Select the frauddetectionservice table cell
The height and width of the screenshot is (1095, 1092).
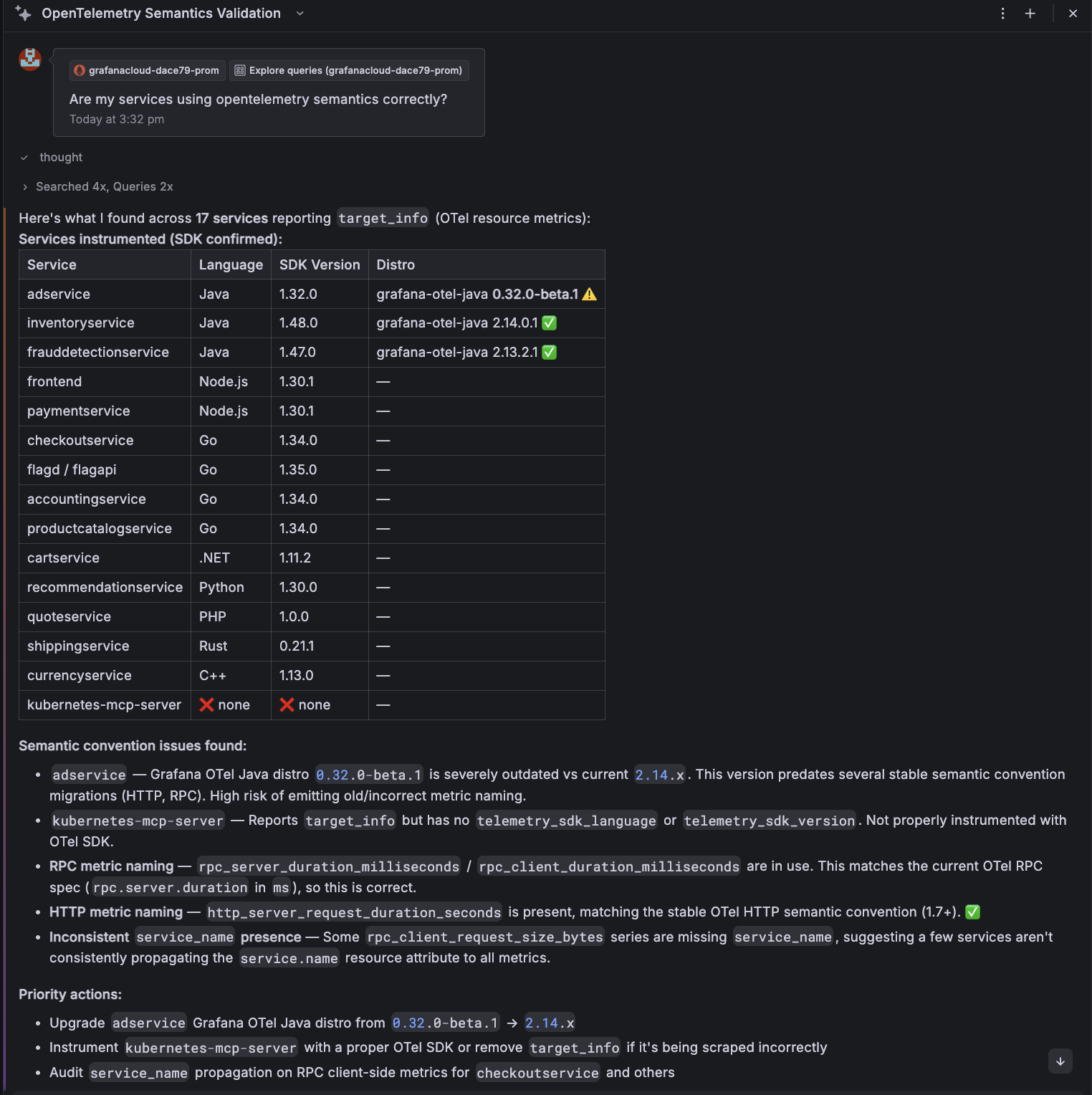(105, 353)
